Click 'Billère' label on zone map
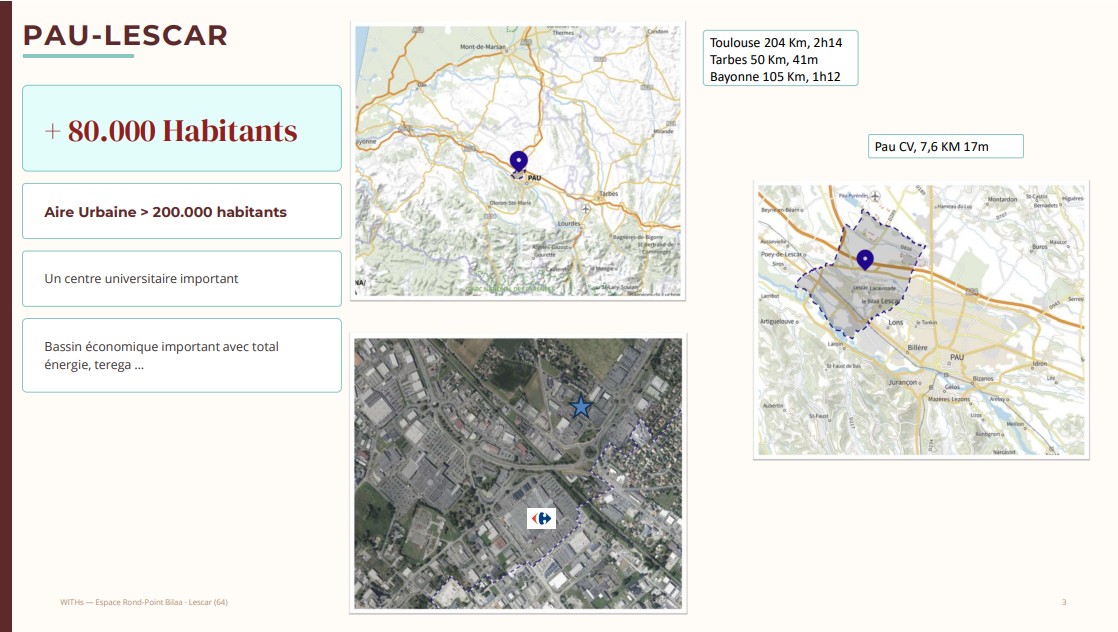 (x=918, y=347)
